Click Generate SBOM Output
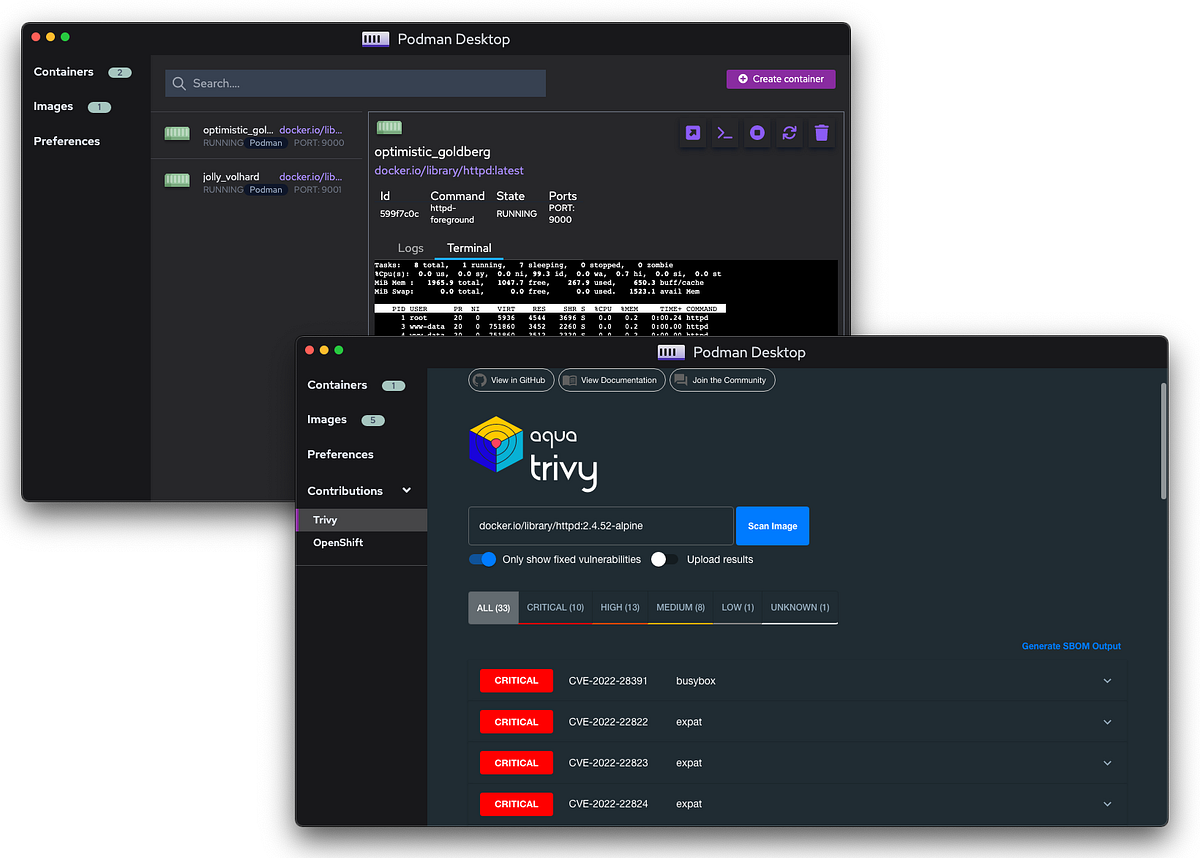This screenshot has width=1200, height=858. (1071, 646)
